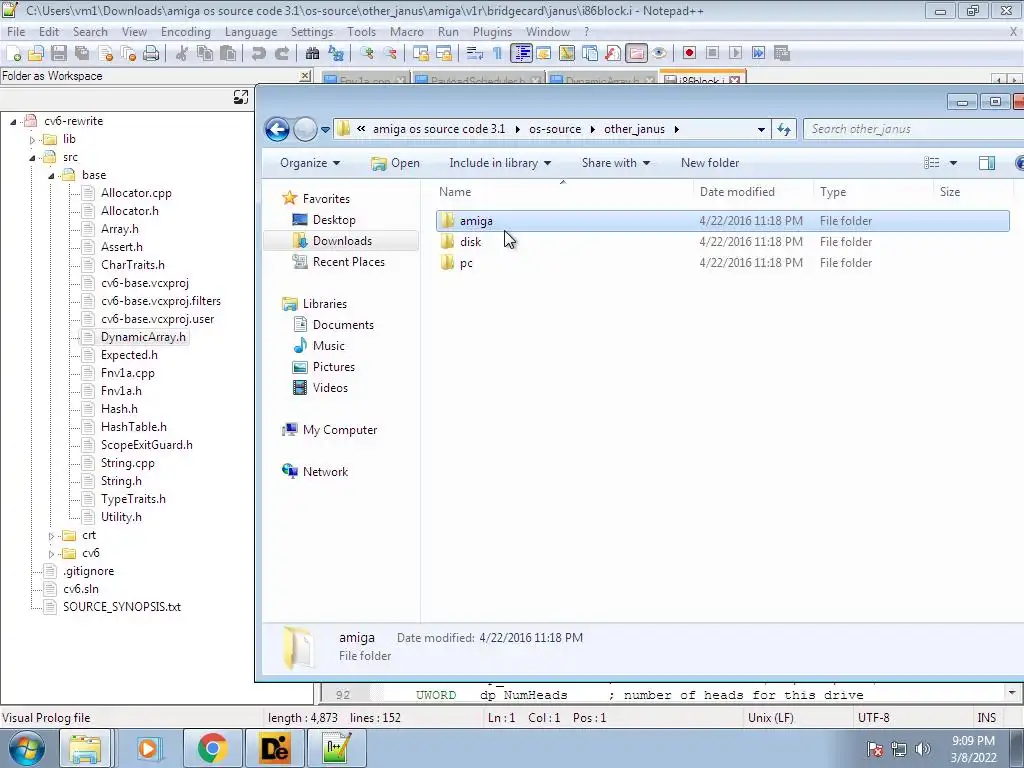The height and width of the screenshot is (768, 1024).
Task: Collapse the cv6-rewrite root node
Action: 13,121
